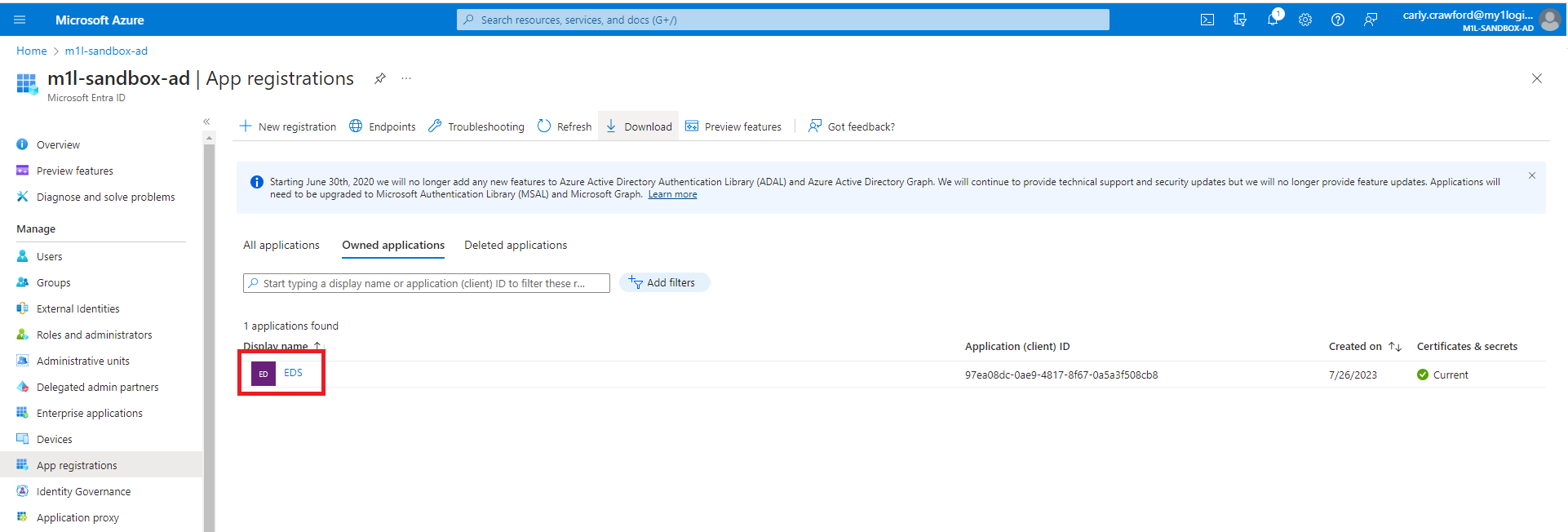The width and height of the screenshot is (1568, 532).
Task: Open the Help question mark icon
Action: pyautogui.click(x=1338, y=20)
